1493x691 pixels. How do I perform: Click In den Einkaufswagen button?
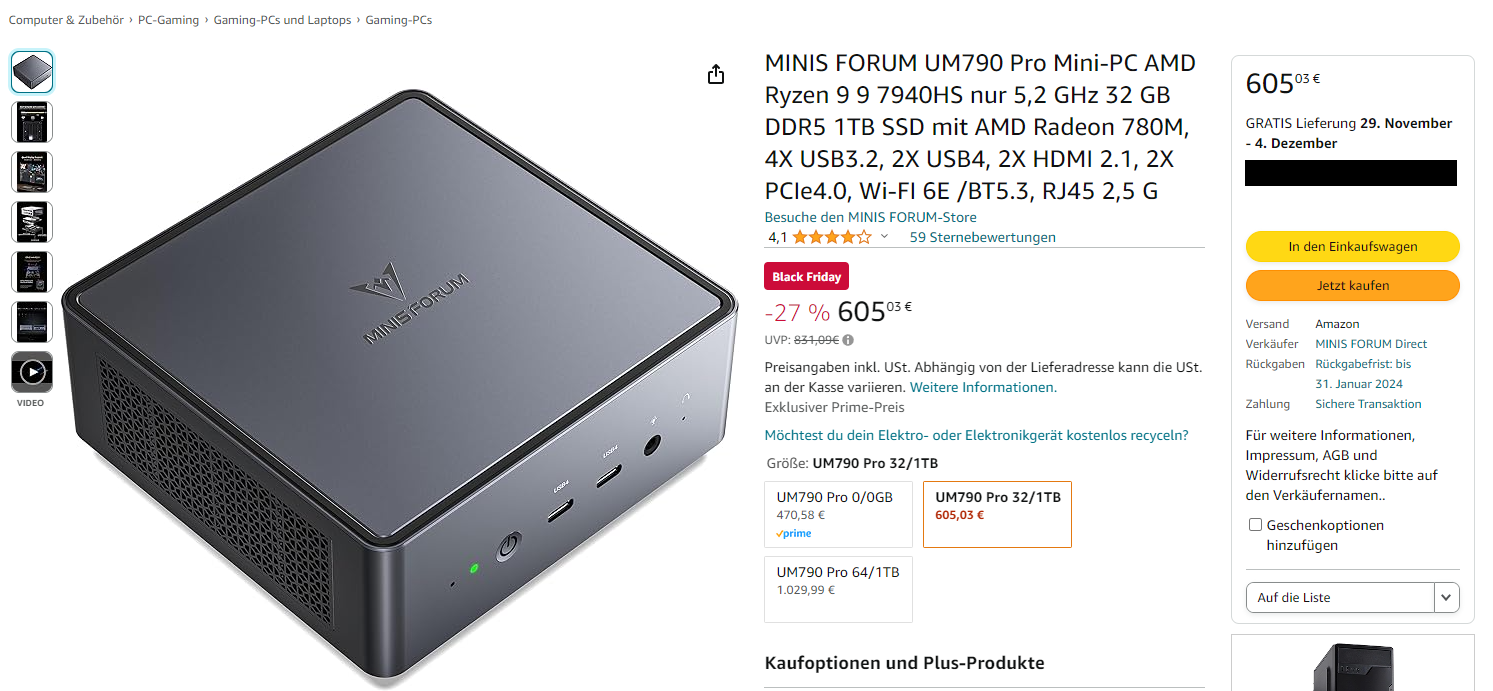coord(1352,246)
